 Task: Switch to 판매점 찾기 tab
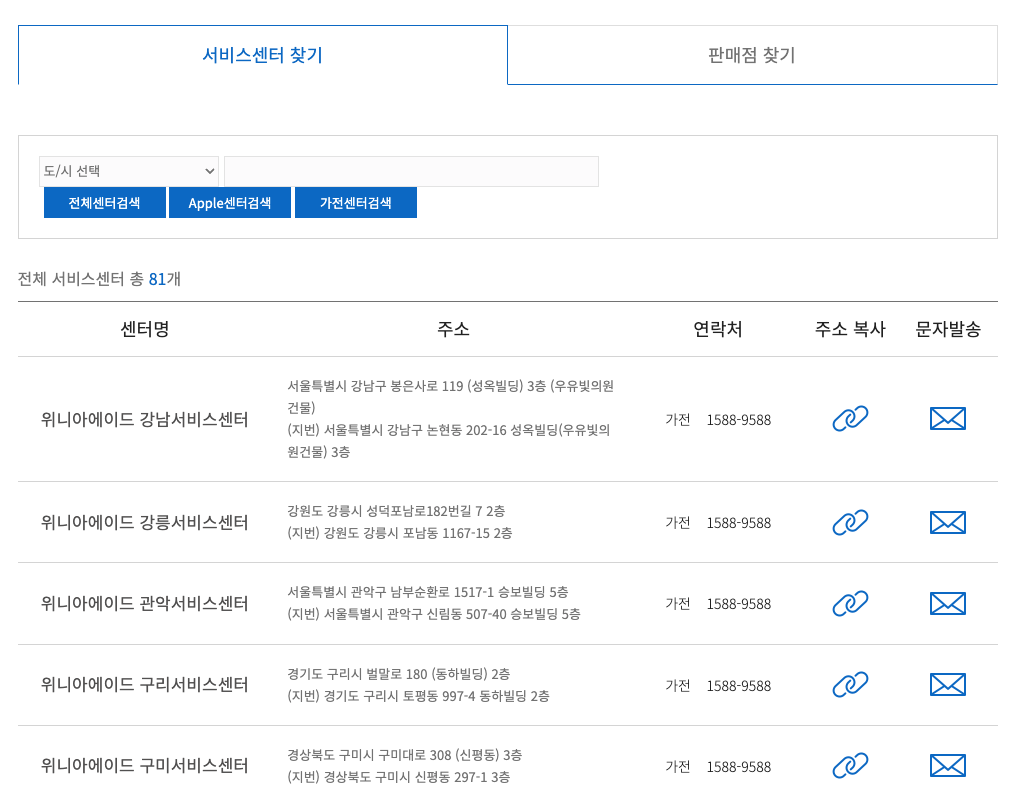tap(752, 55)
